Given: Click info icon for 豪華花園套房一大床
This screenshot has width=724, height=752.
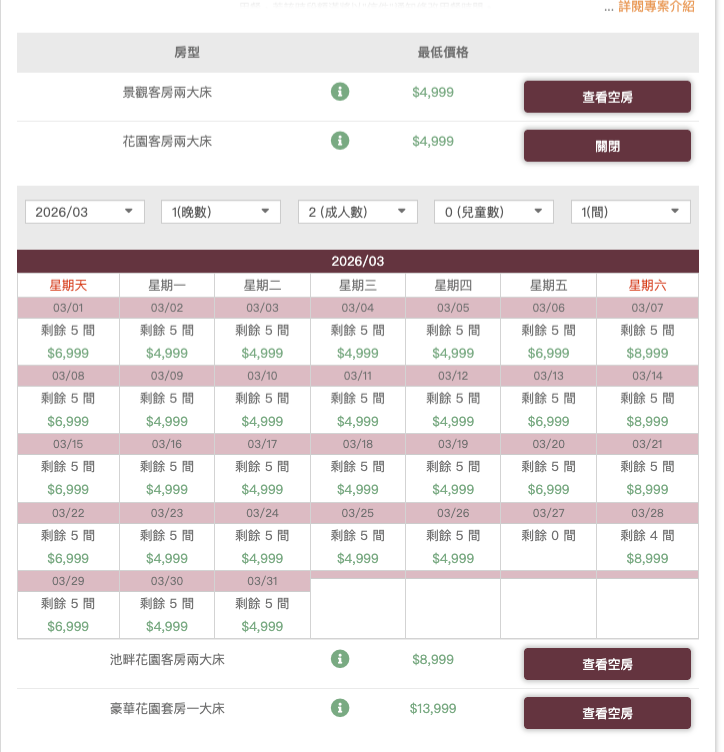Looking at the screenshot, I should (x=340, y=708).
